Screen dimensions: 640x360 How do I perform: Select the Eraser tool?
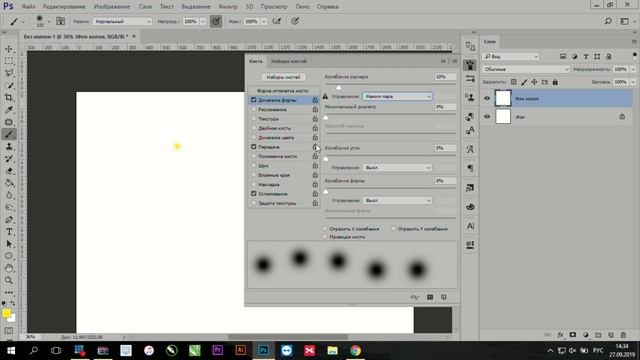click(x=9, y=171)
